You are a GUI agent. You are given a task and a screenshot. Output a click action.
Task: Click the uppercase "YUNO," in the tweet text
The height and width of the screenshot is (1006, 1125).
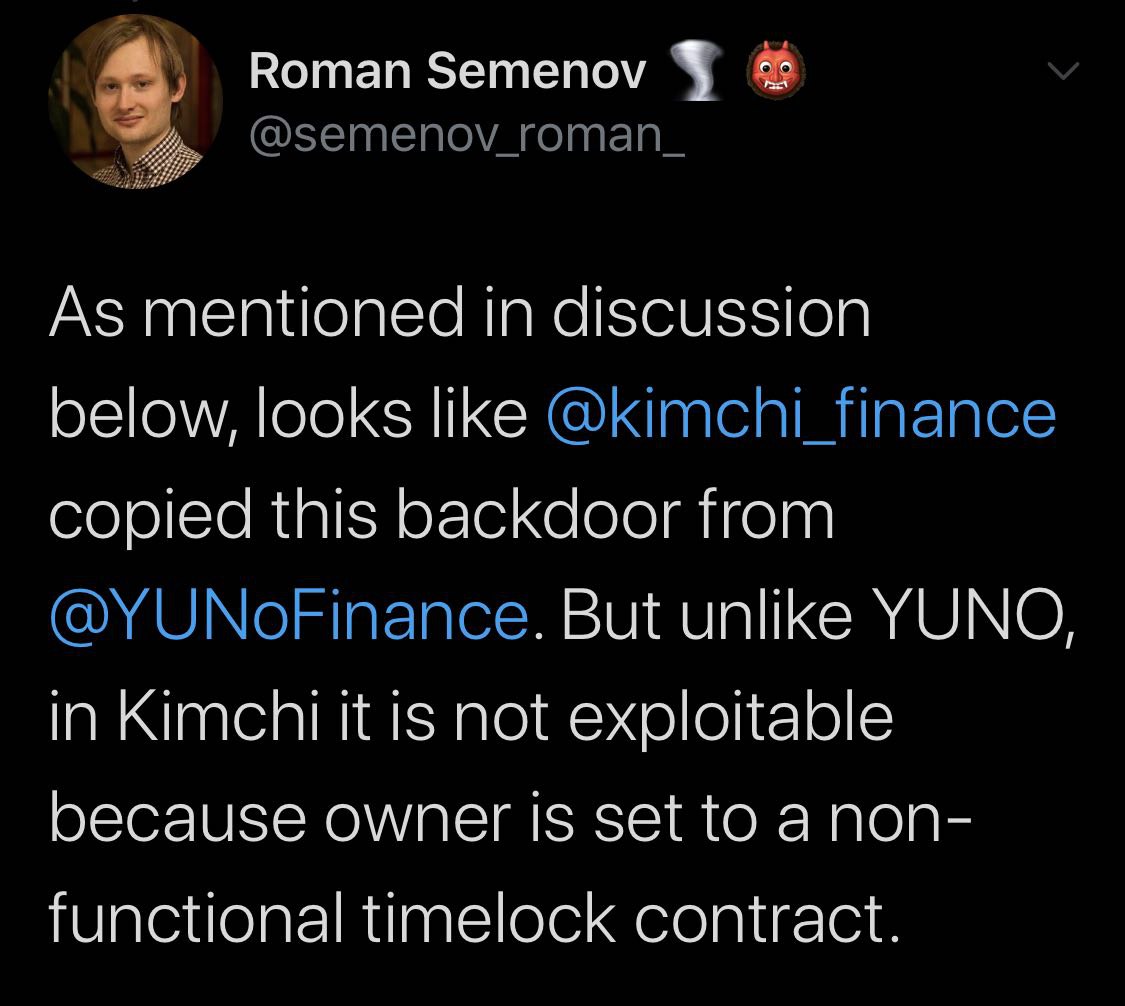[976, 616]
